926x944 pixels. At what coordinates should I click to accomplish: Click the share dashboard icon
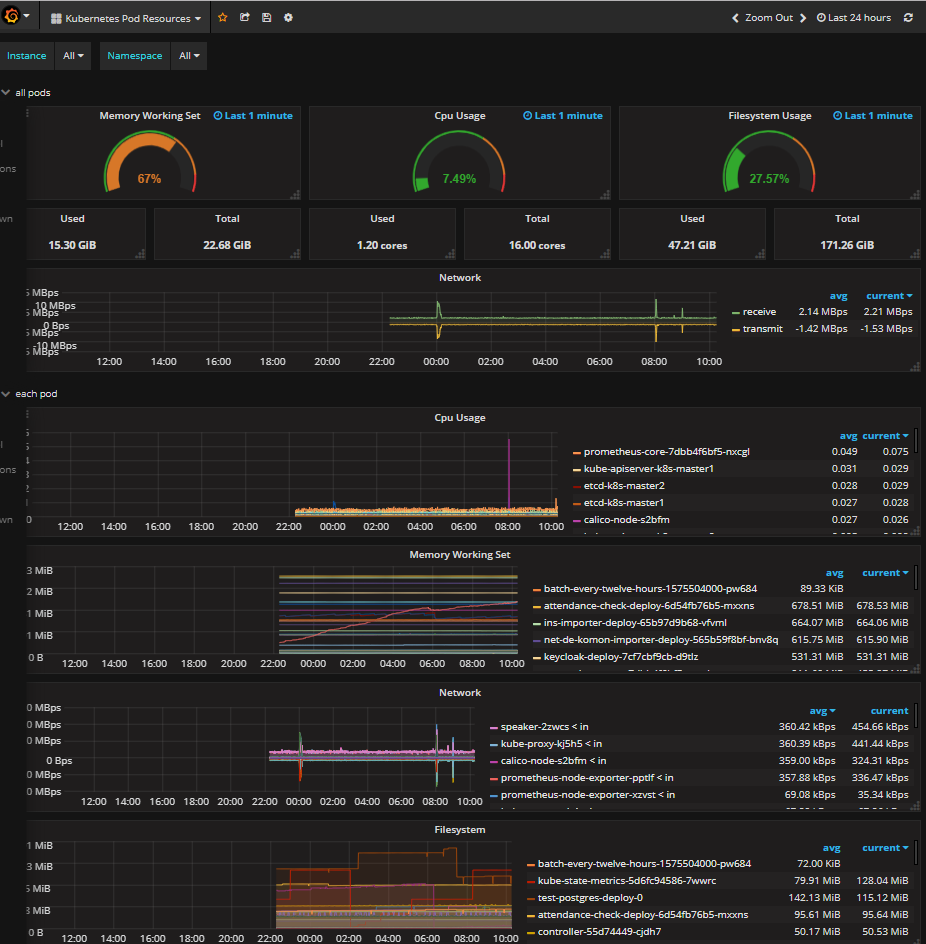click(245, 18)
